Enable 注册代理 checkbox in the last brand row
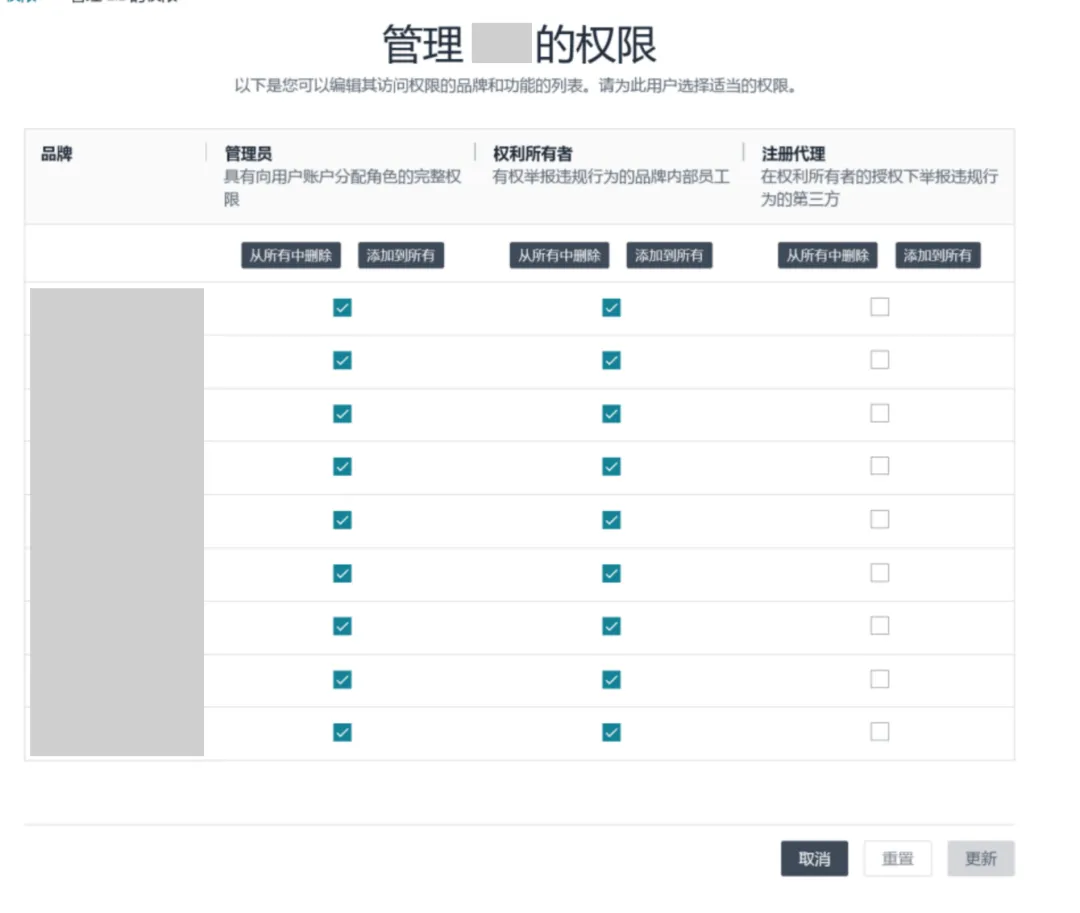 (x=879, y=732)
